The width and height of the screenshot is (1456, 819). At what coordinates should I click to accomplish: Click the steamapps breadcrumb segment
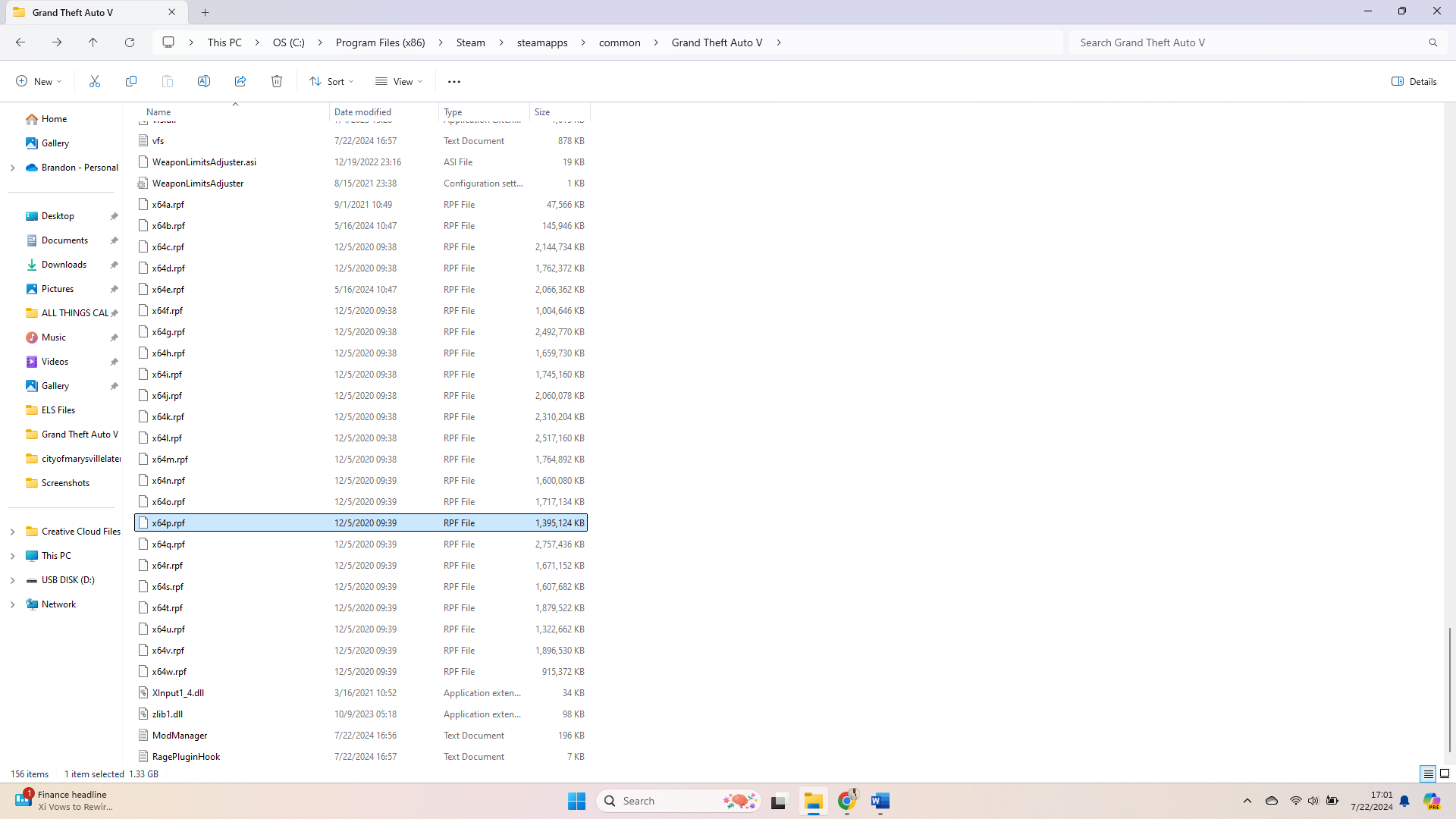[x=542, y=42]
